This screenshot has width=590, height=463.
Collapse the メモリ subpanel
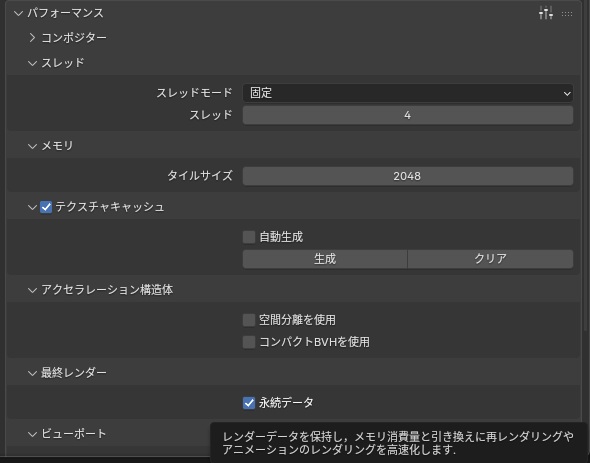click(x=32, y=146)
